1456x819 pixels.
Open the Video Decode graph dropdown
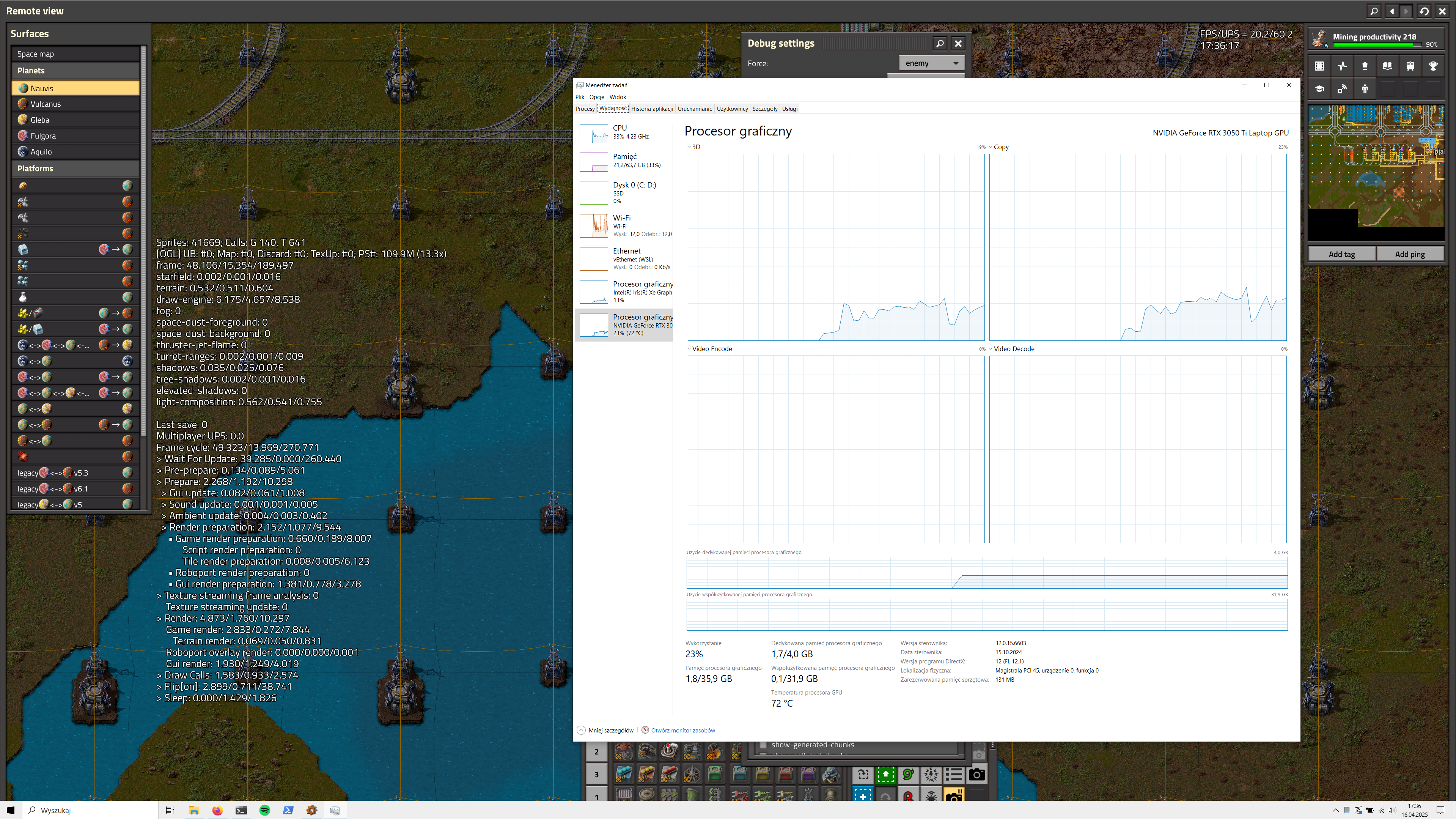pos(991,349)
